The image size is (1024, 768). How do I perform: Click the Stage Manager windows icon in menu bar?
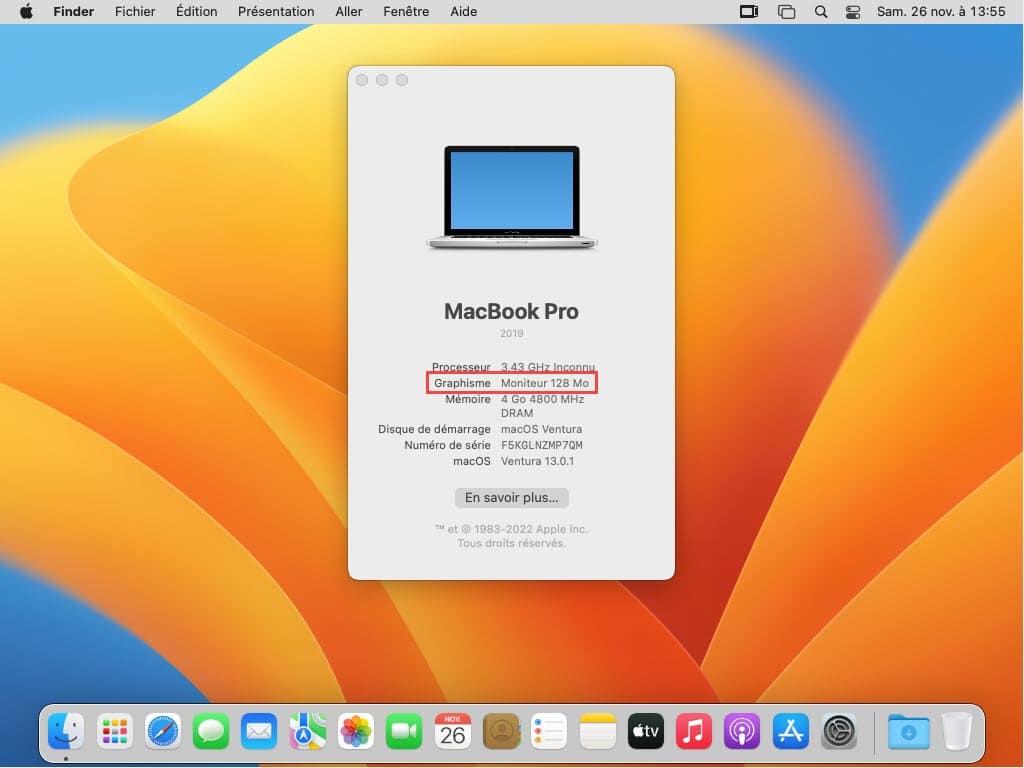[x=786, y=12]
